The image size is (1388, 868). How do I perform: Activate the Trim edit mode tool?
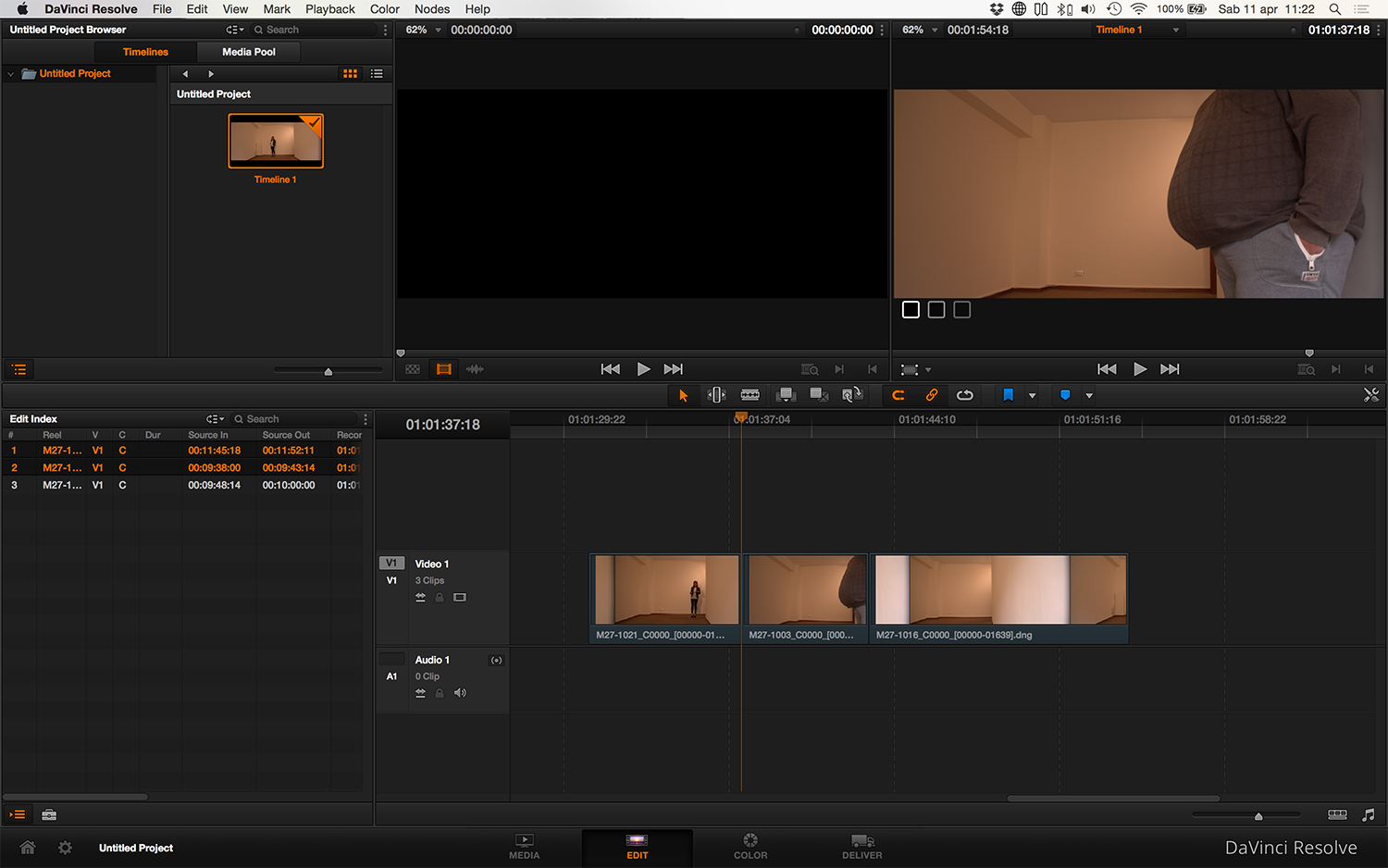click(x=717, y=395)
